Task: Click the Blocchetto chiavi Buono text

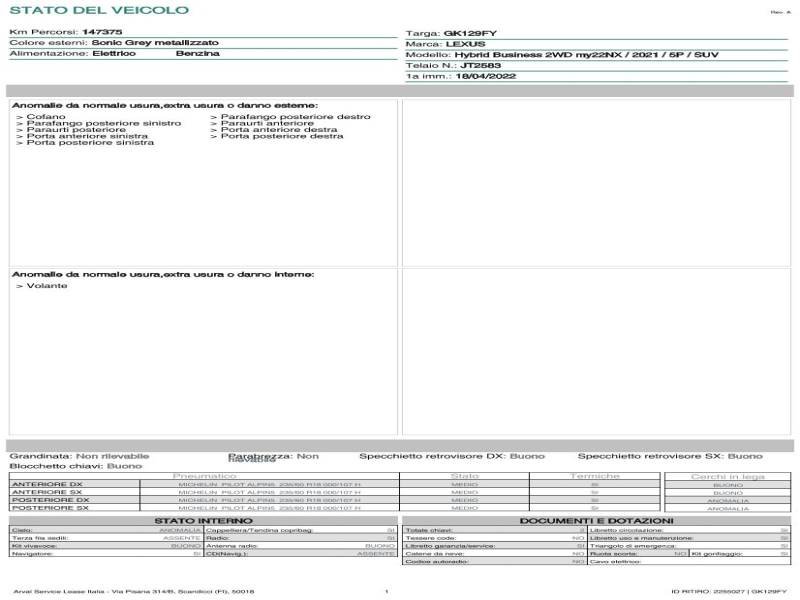Action: tap(76, 466)
